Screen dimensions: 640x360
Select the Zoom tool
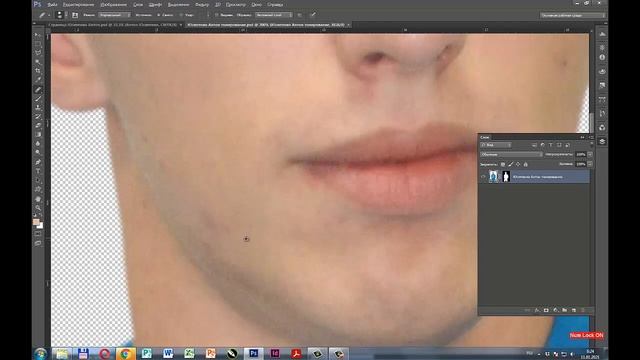click(x=38, y=208)
